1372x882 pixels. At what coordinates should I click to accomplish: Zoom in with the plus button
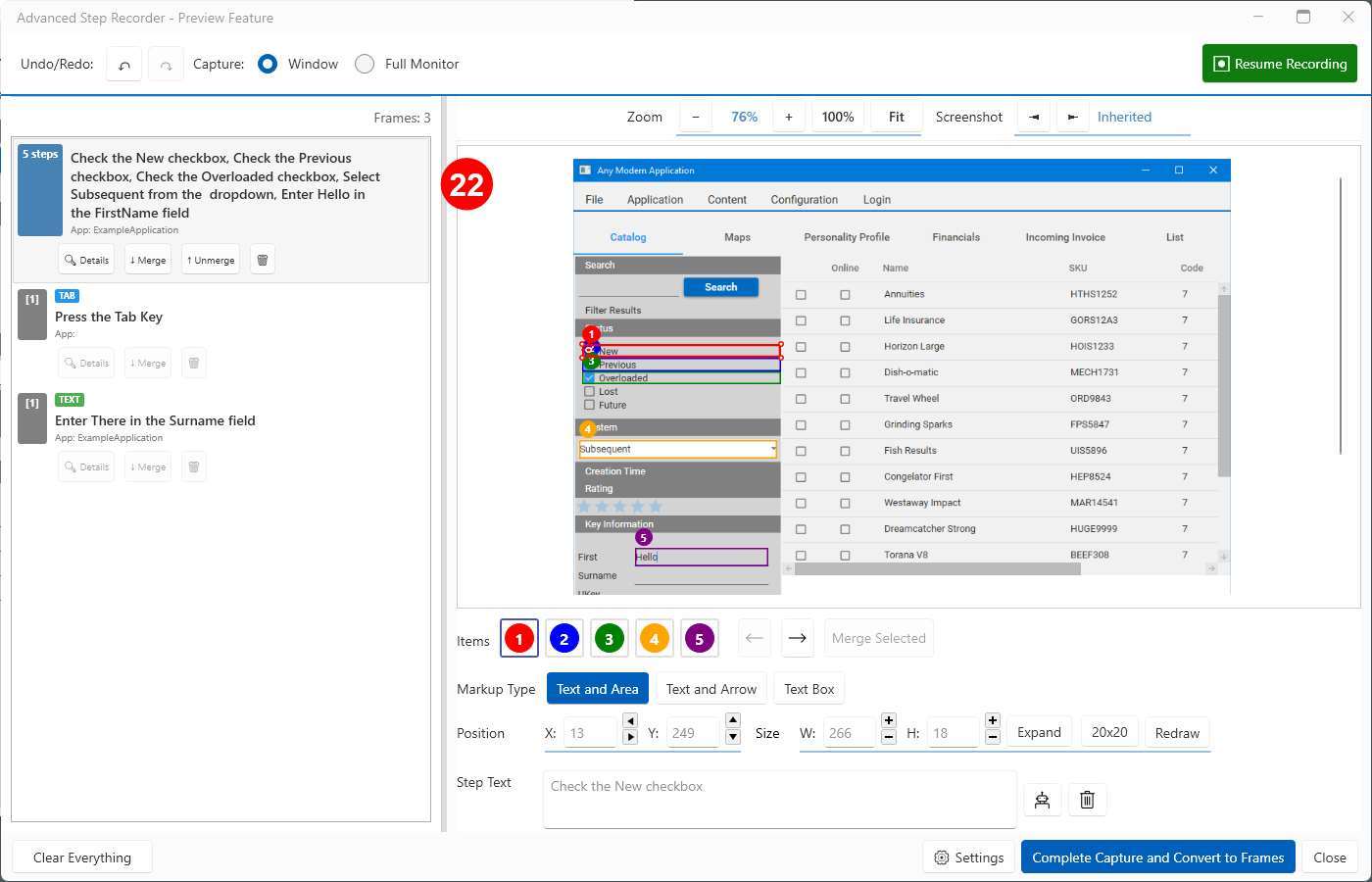point(788,117)
